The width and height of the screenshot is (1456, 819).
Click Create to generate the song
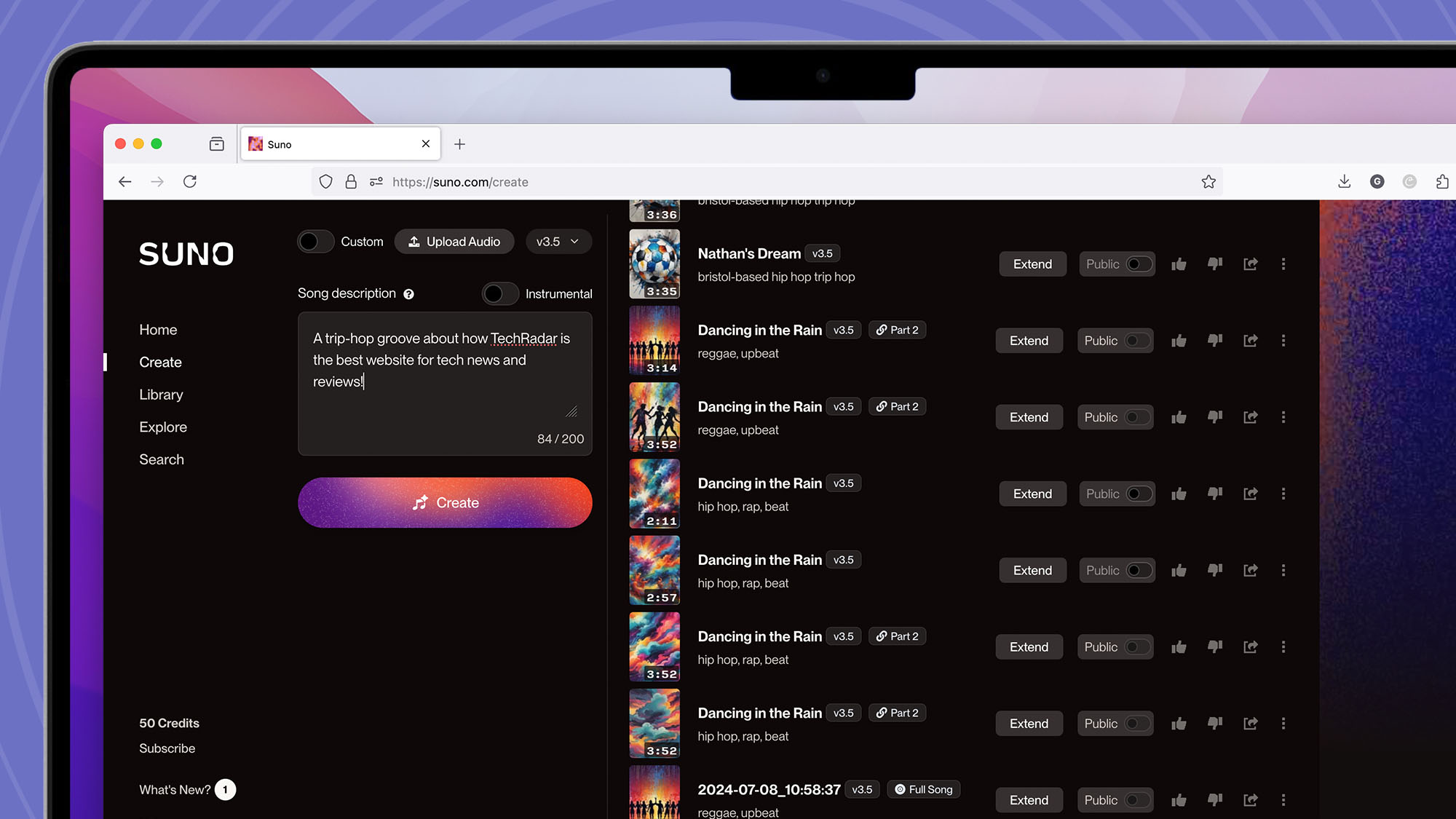pos(445,502)
